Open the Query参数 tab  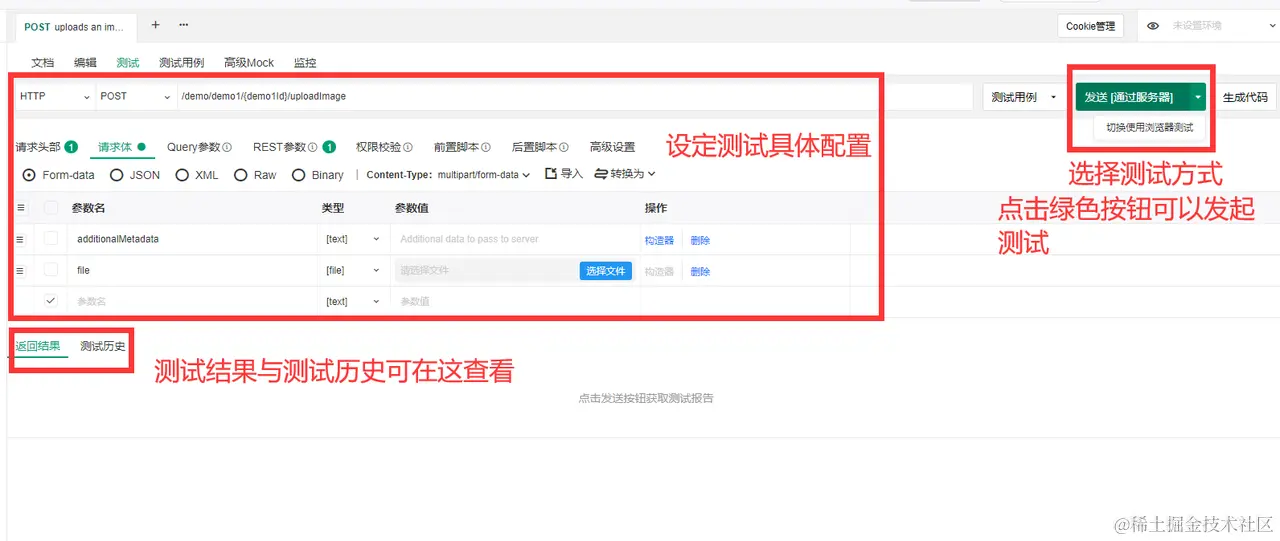point(199,147)
